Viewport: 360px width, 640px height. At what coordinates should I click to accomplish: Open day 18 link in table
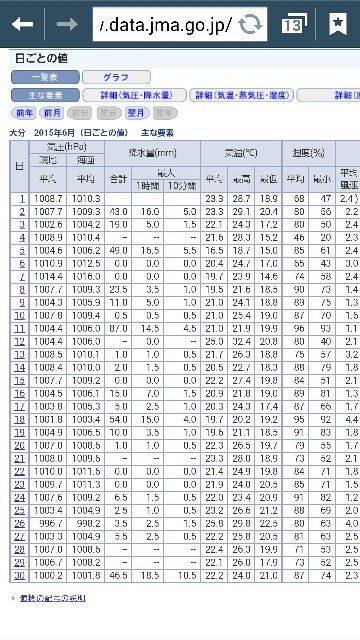(x=19, y=420)
